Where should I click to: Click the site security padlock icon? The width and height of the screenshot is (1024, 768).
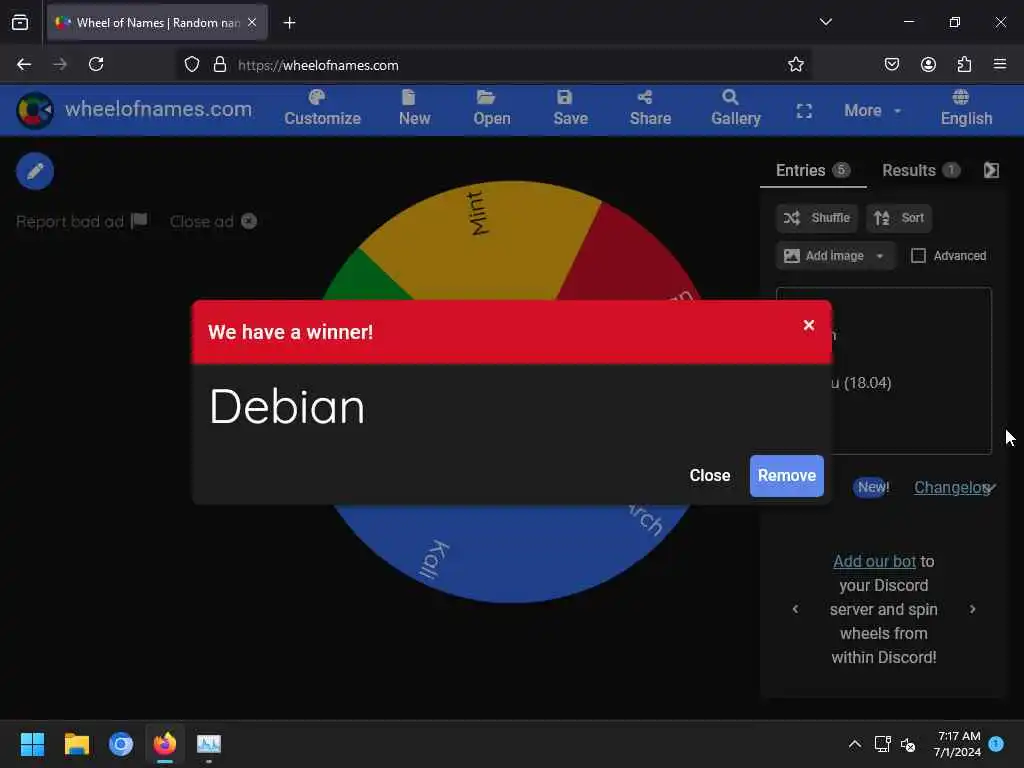click(220, 65)
